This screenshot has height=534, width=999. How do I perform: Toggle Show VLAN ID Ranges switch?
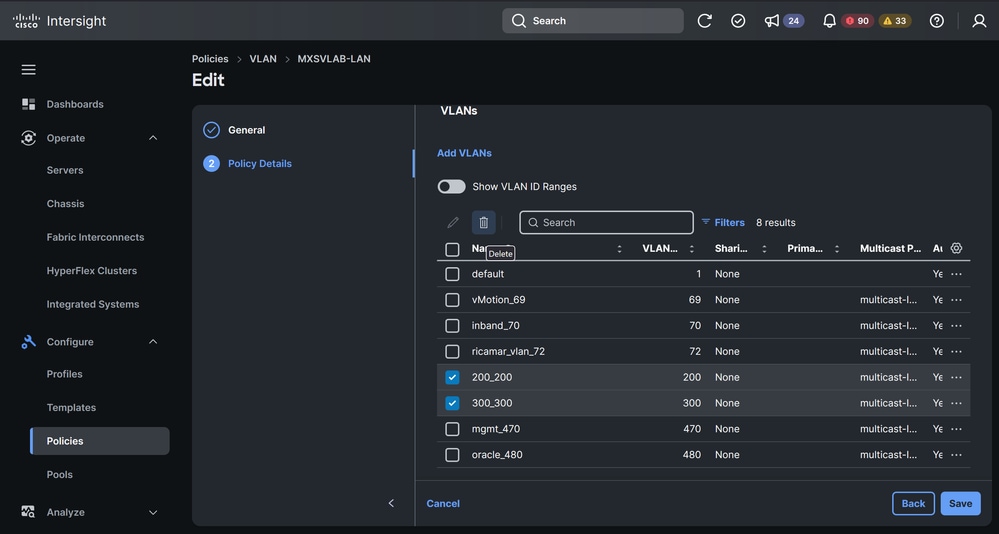(x=452, y=186)
